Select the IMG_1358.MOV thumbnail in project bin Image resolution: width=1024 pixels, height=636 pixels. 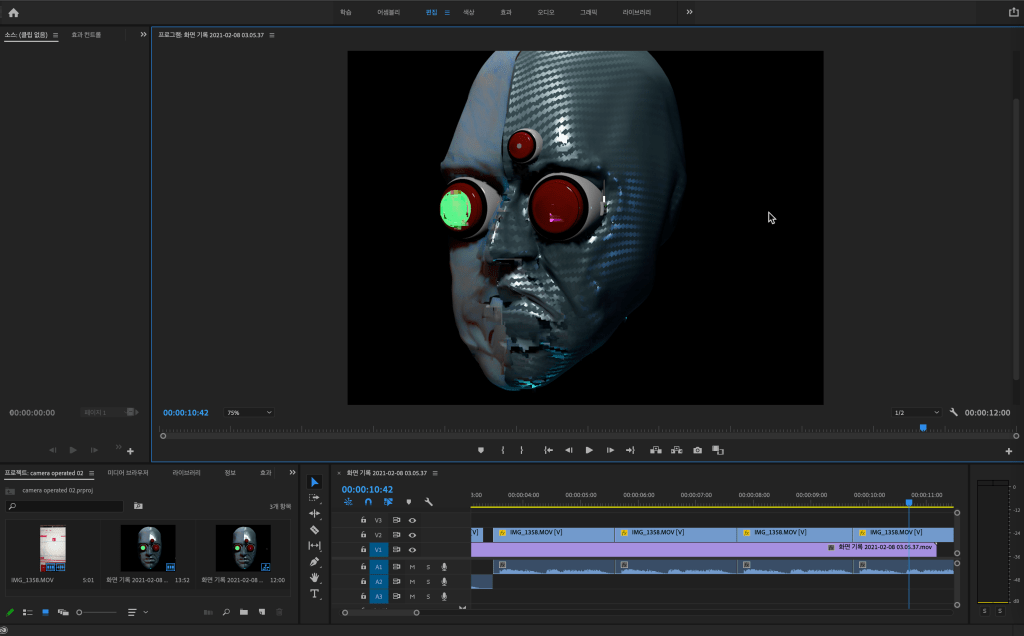[52, 548]
